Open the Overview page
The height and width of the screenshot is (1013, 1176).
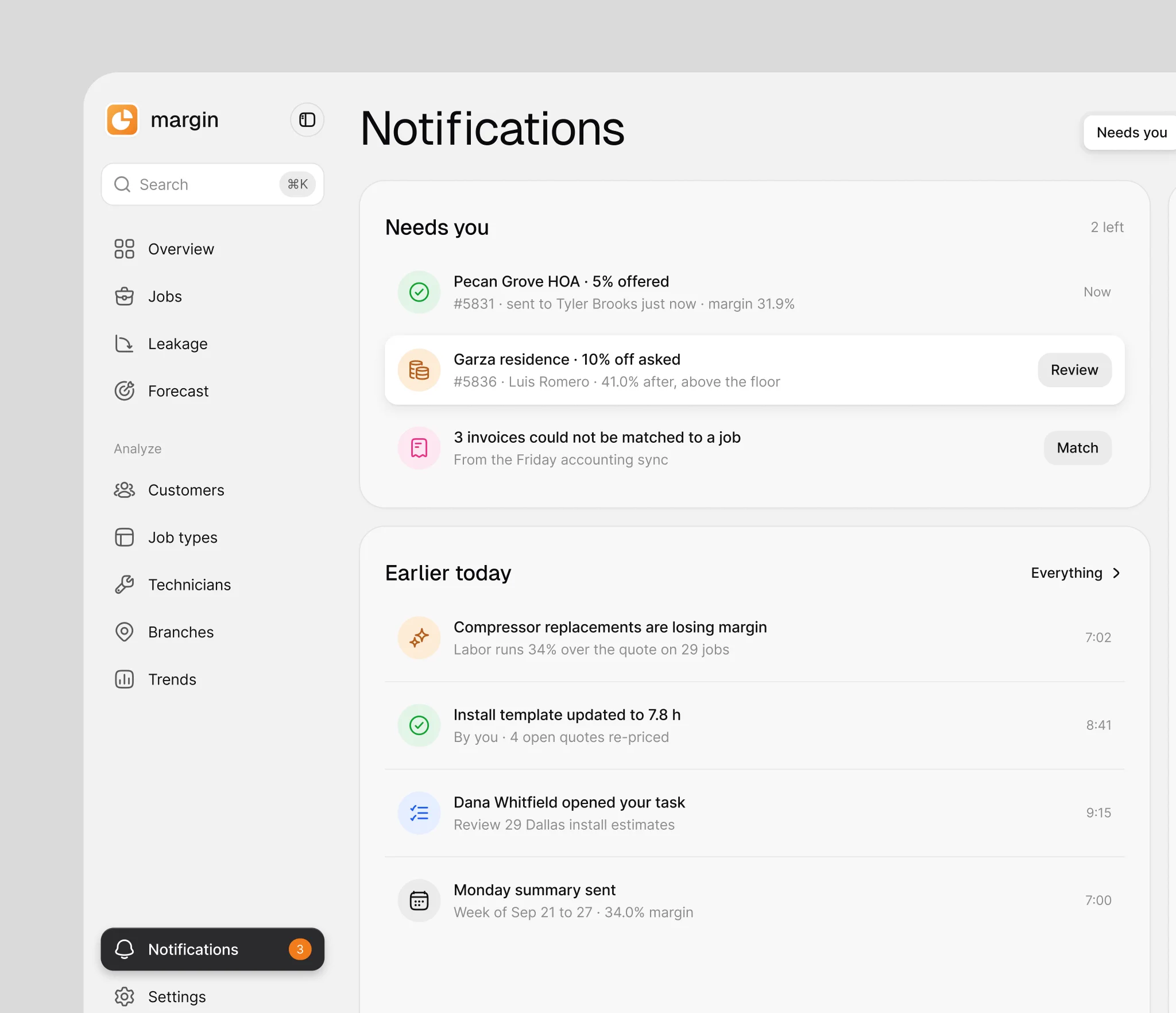pyautogui.click(x=212, y=249)
